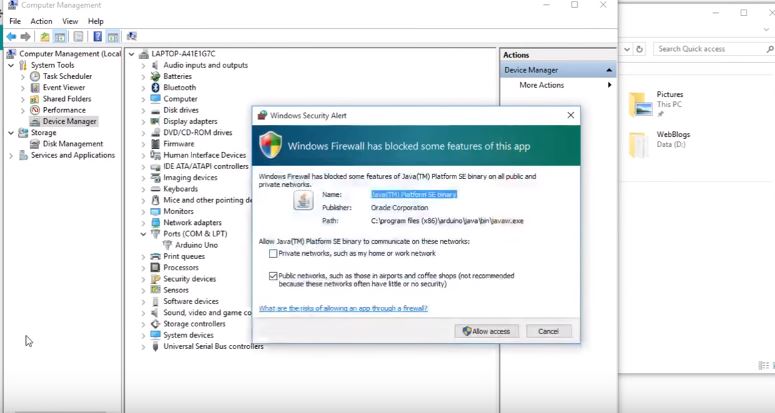Uncheck the Public networks checkbox
This screenshot has height=413, width=775.
pos(273,276)
